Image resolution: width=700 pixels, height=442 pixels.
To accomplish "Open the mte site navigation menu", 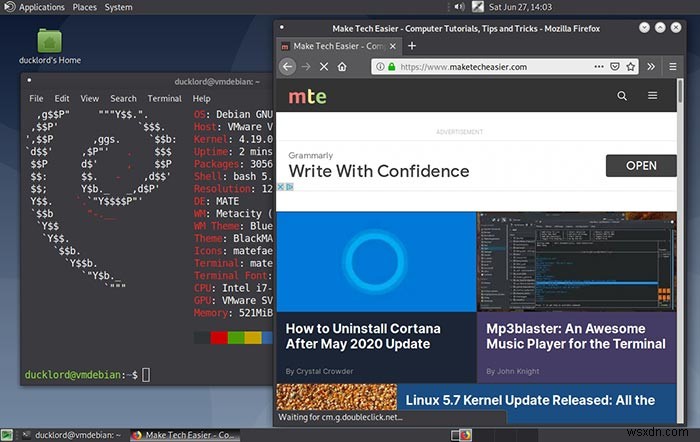I will [652, 96].
